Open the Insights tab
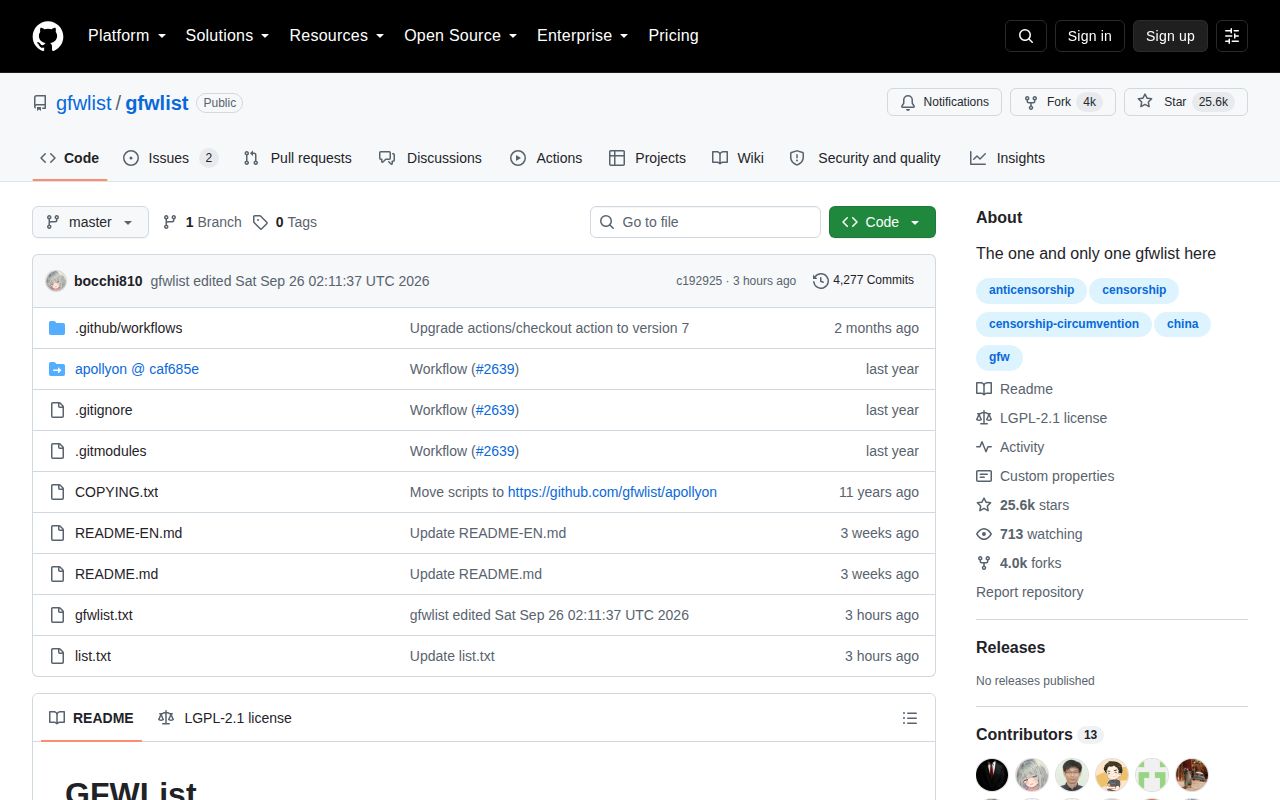Screen dimensions: 1280x800 pyautogui.click(x=1007, y=158)
